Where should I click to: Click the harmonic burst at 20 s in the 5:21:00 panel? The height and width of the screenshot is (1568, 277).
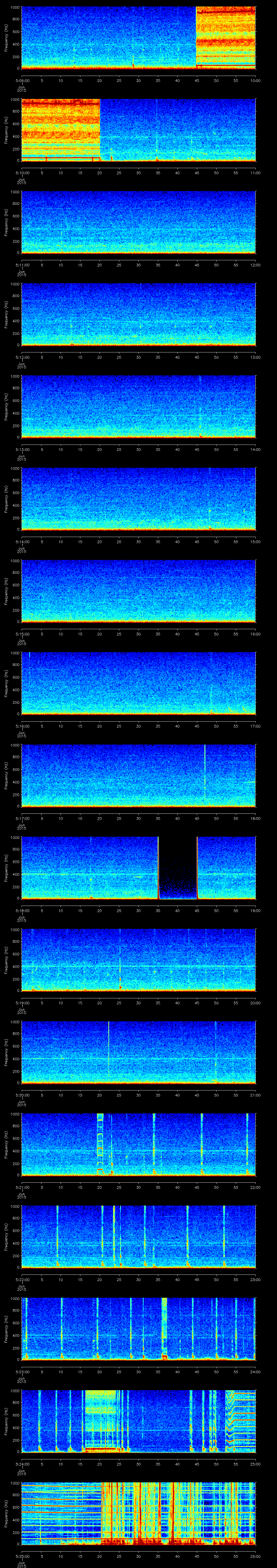tap(100, 1144)
